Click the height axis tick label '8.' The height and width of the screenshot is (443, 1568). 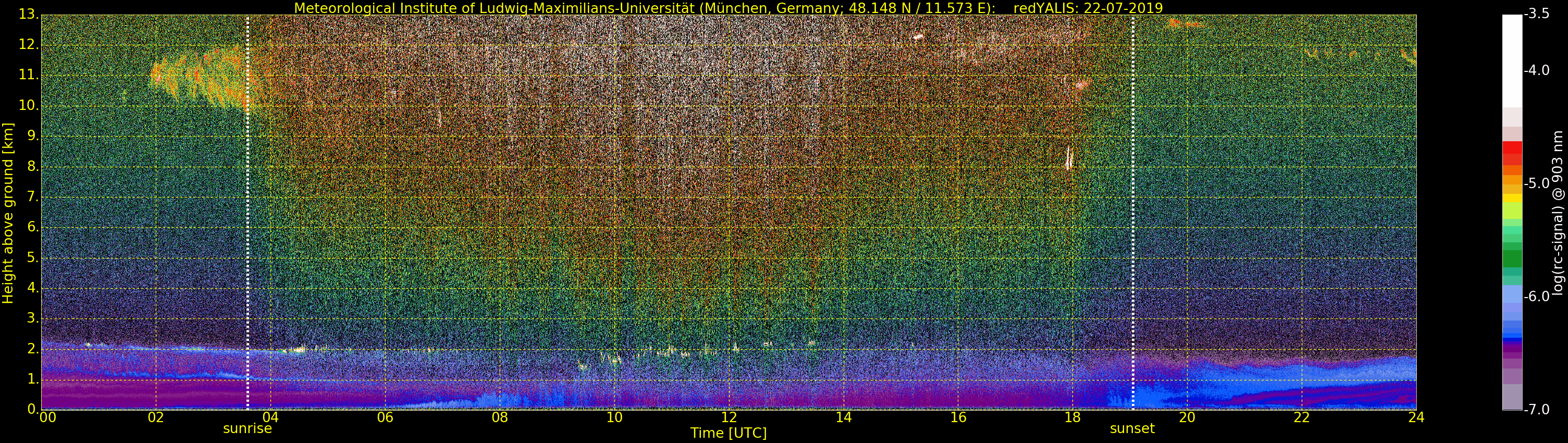33,166
